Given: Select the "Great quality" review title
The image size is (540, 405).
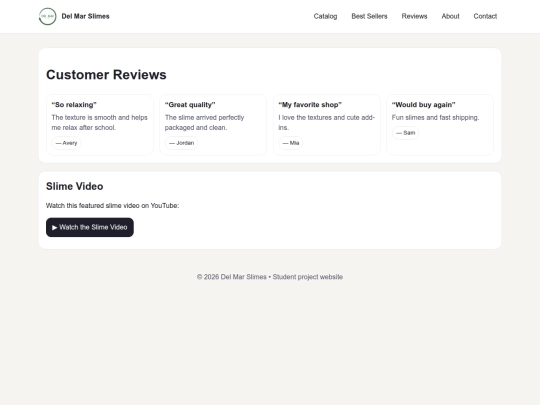Looking at the screenshot, I should pyautogui.click(x=190, y=105).
